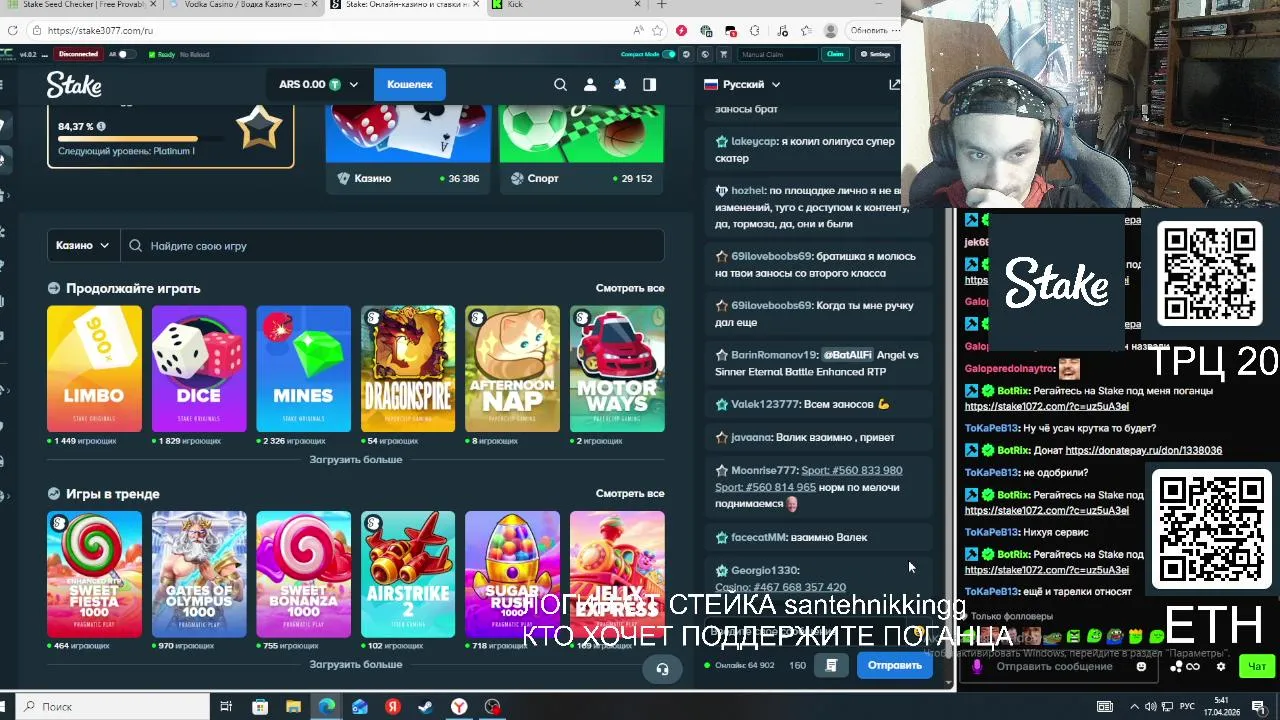Click the Кошелек button
The height and width of the screenshot is (720, 1280).
[x=410, y=85]
